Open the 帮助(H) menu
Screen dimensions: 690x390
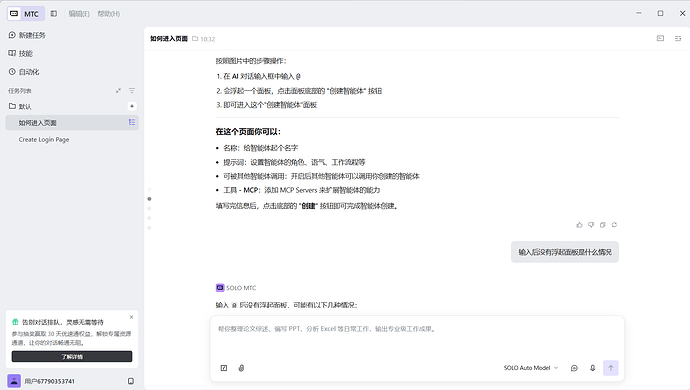[x=109, y=14]
